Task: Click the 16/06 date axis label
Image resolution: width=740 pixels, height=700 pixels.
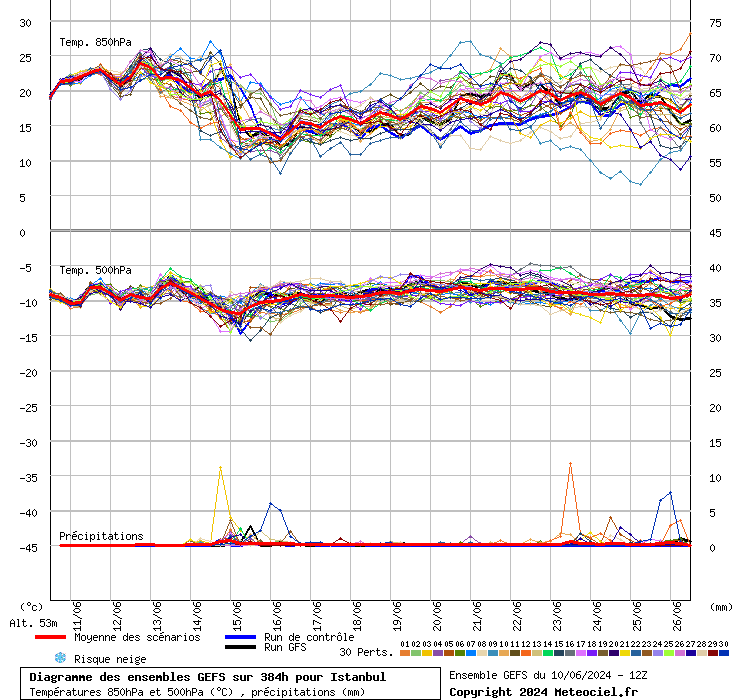Action: coord(277,616)
